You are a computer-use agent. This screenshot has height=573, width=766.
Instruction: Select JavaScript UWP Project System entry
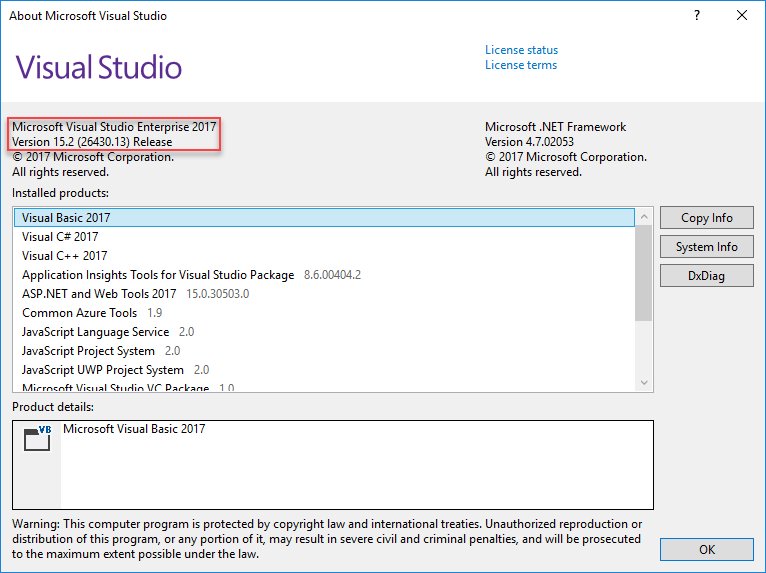(324, 370)
